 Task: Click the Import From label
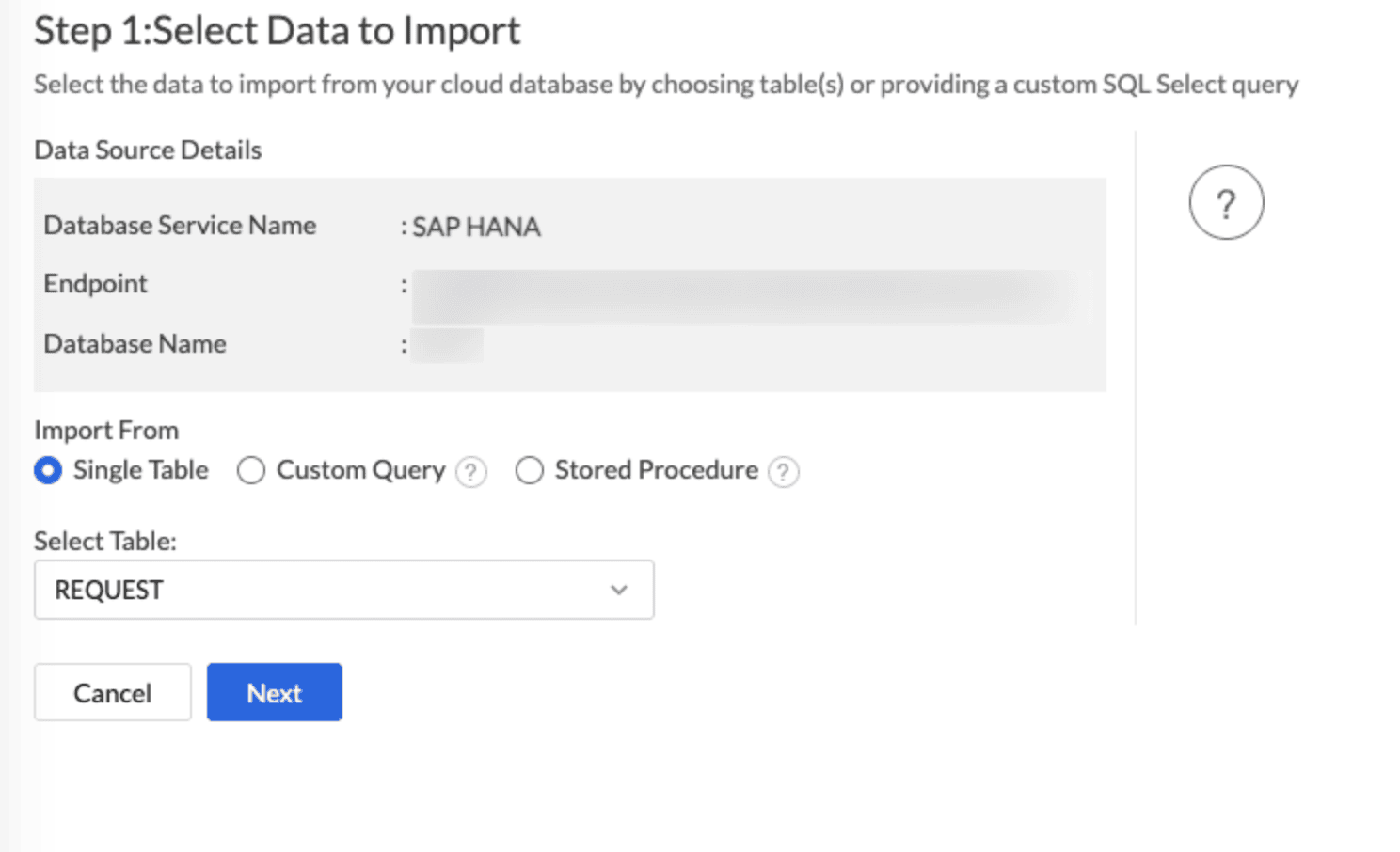[x=106, y=431]
